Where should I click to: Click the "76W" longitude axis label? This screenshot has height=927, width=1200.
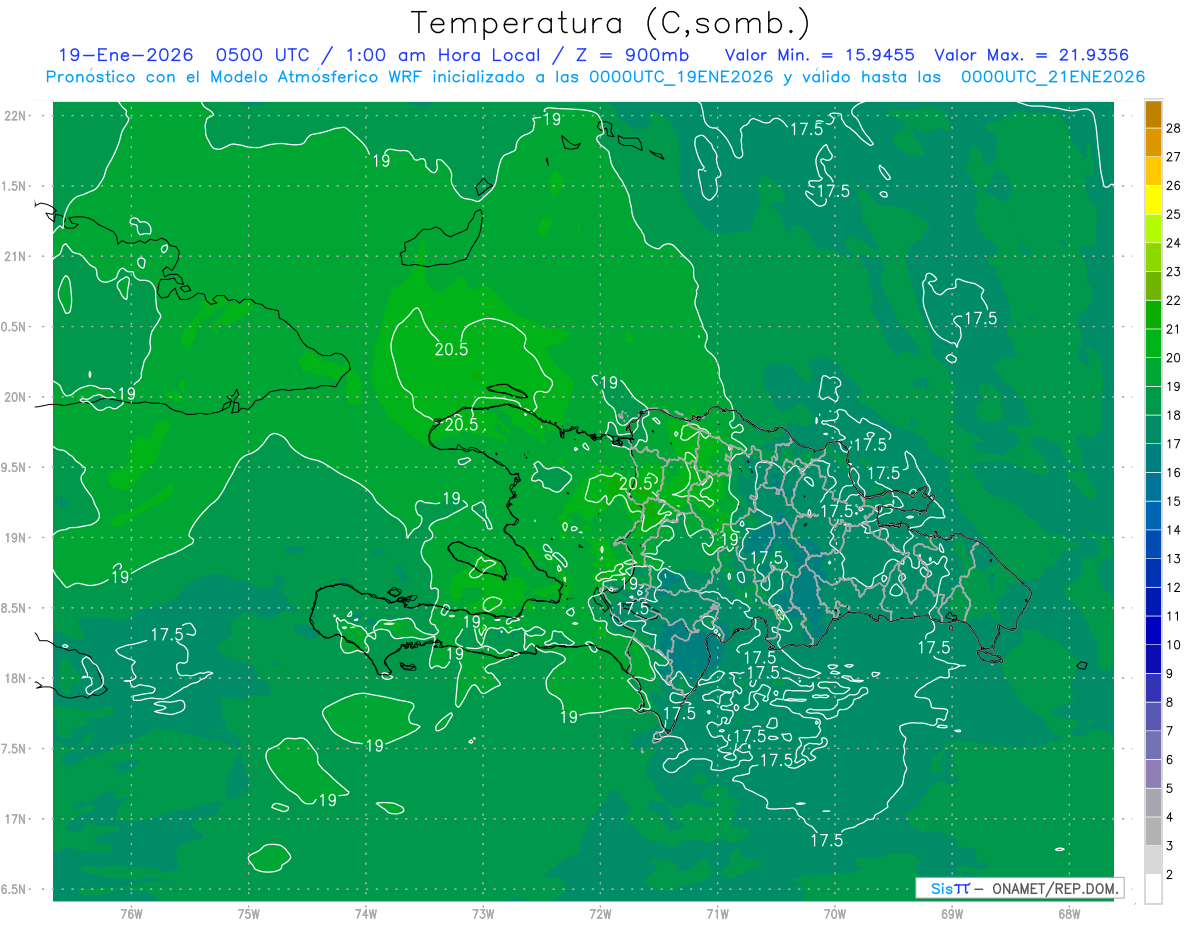tap(131, 914)
